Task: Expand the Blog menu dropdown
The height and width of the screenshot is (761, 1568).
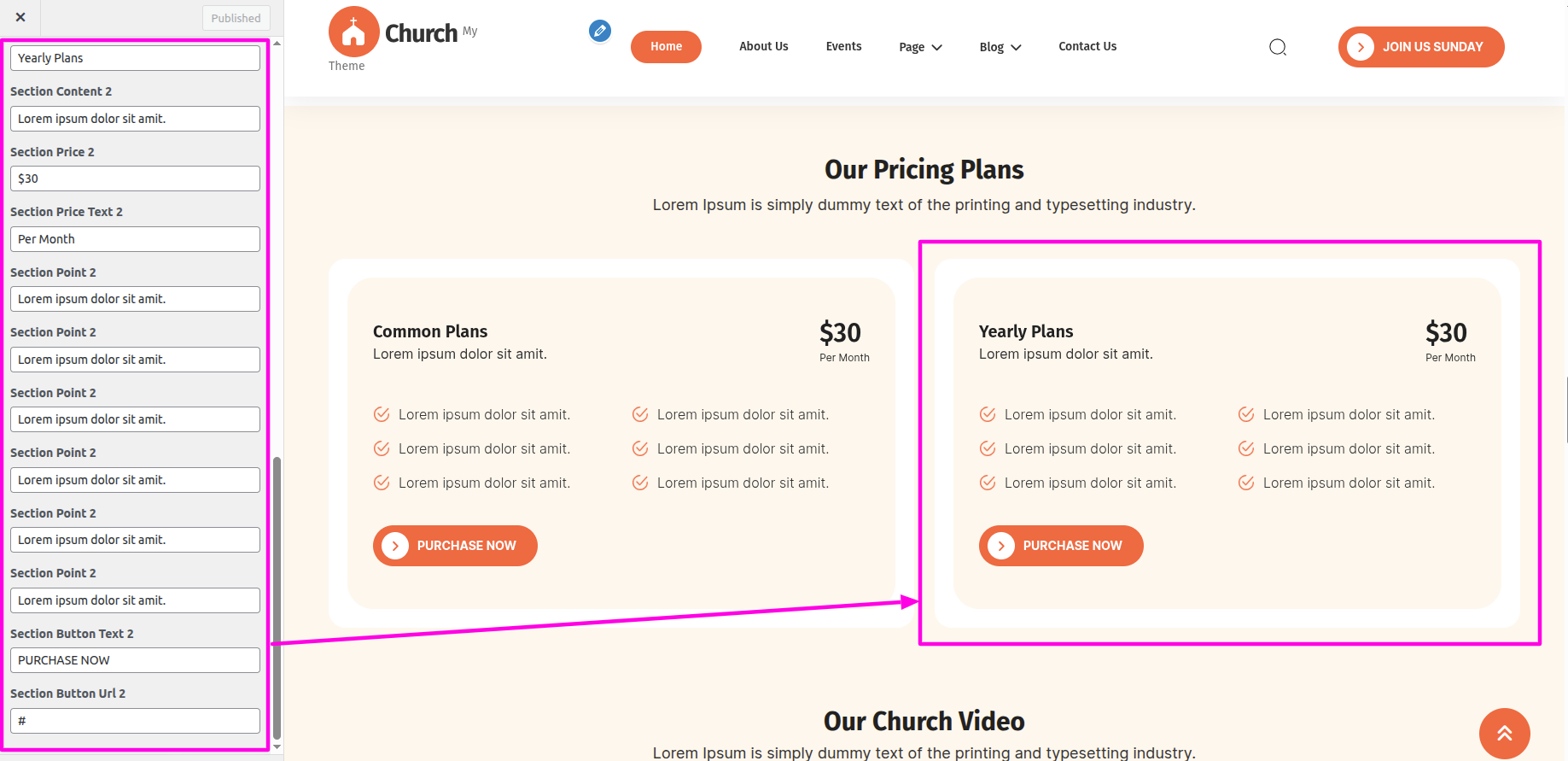Action: click(x=1000, y=47)
